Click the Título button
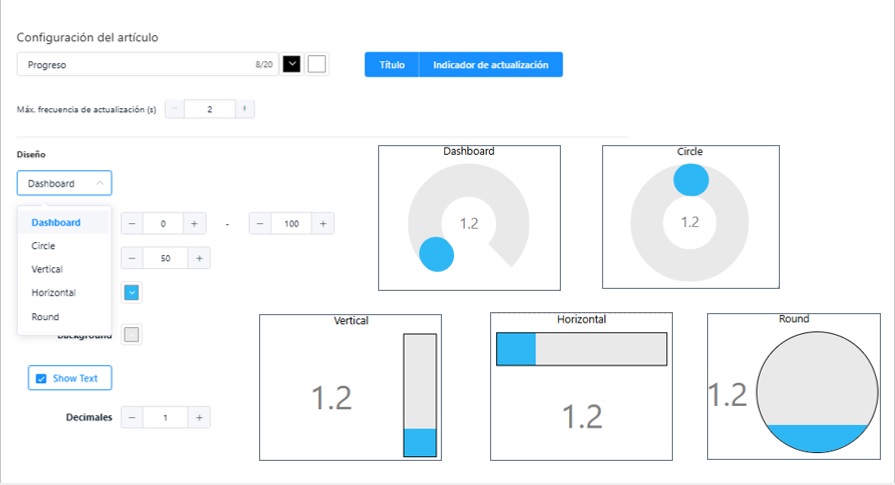 tap(391, 65)
